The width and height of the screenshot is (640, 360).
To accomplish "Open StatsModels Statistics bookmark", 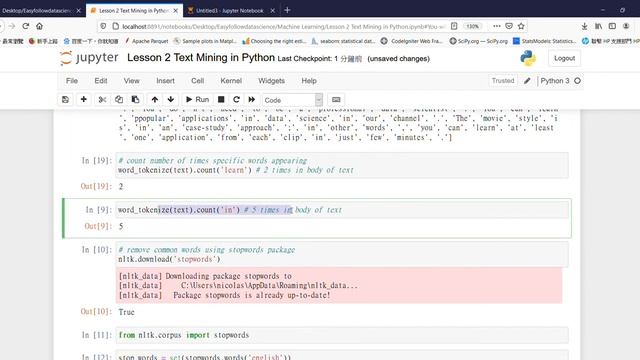I will click(544, 41).
